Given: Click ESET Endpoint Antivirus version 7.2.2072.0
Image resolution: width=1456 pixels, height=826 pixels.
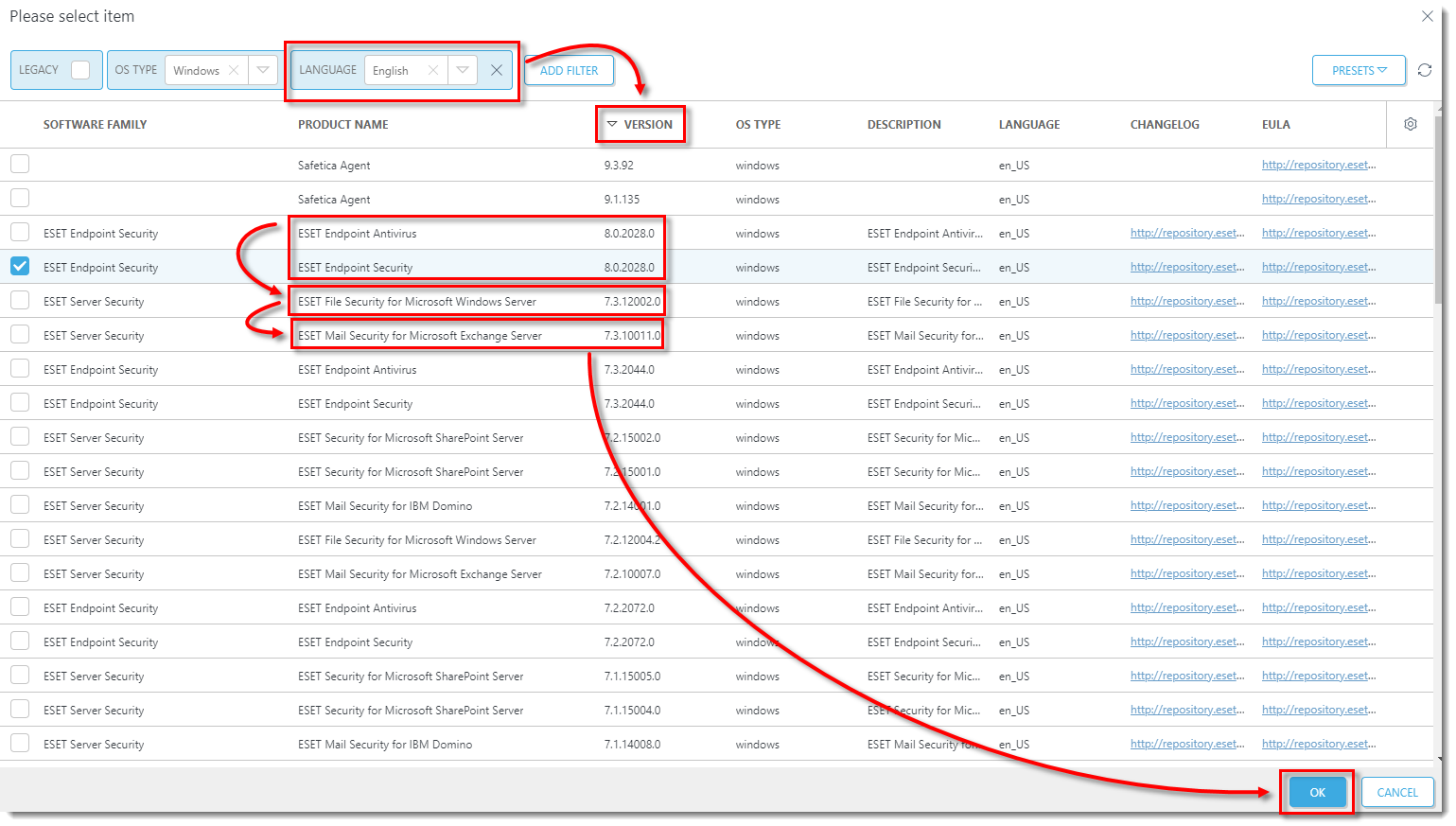Looking at the screenshot, I should (x=629, y=607).
